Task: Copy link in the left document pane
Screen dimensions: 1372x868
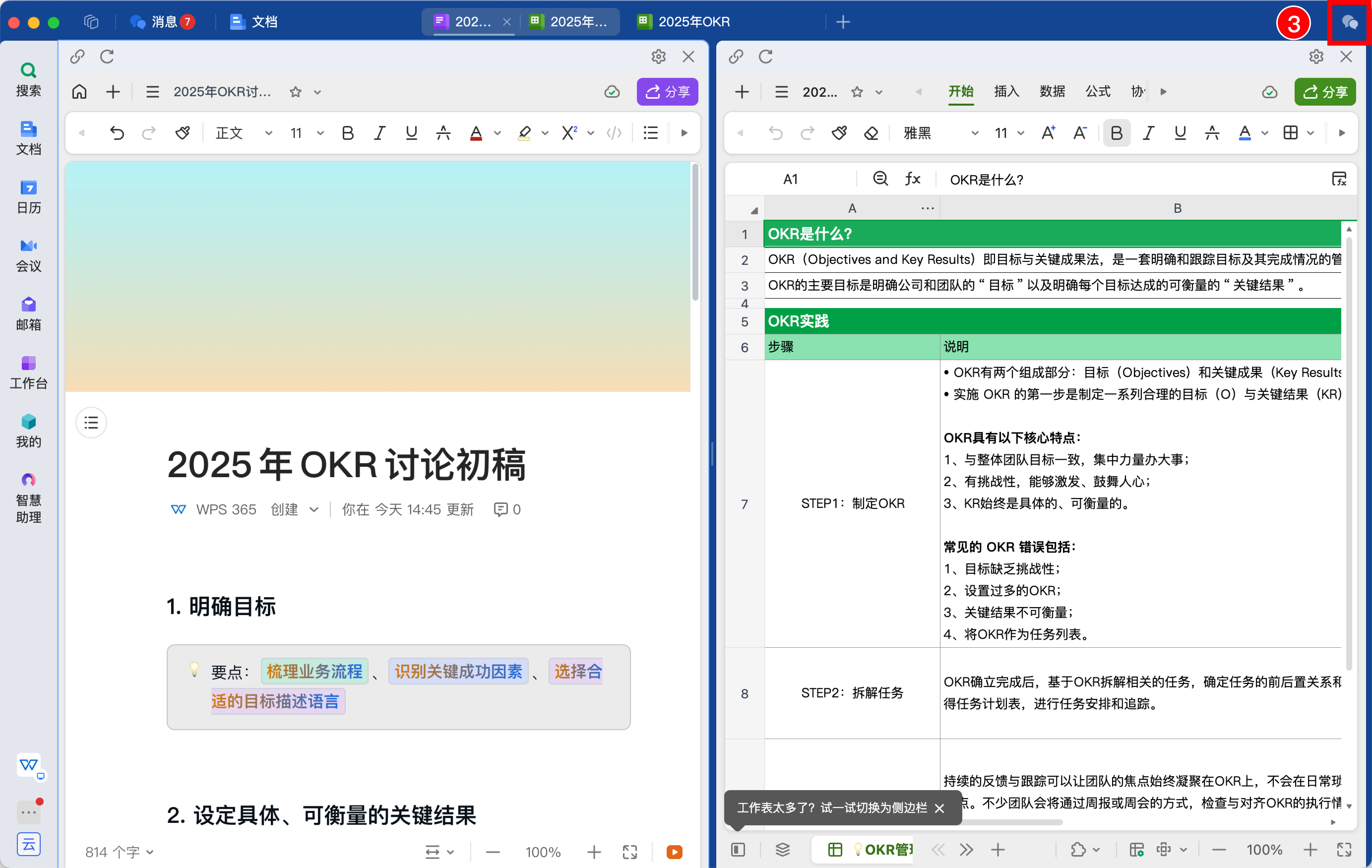Action: pyautogui.click(x=77, y=57)
